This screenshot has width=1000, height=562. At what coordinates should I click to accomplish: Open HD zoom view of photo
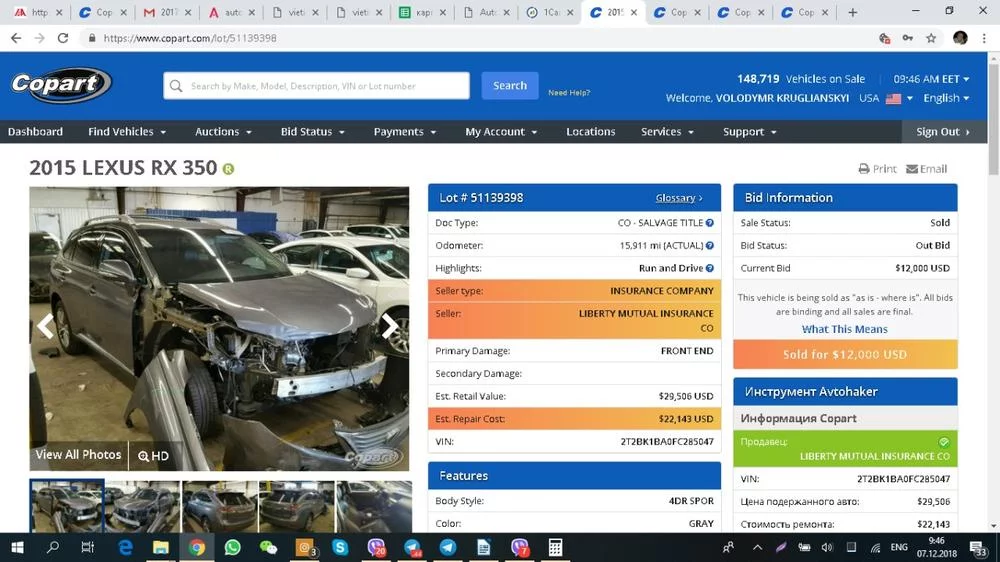(x=154, y=456)
